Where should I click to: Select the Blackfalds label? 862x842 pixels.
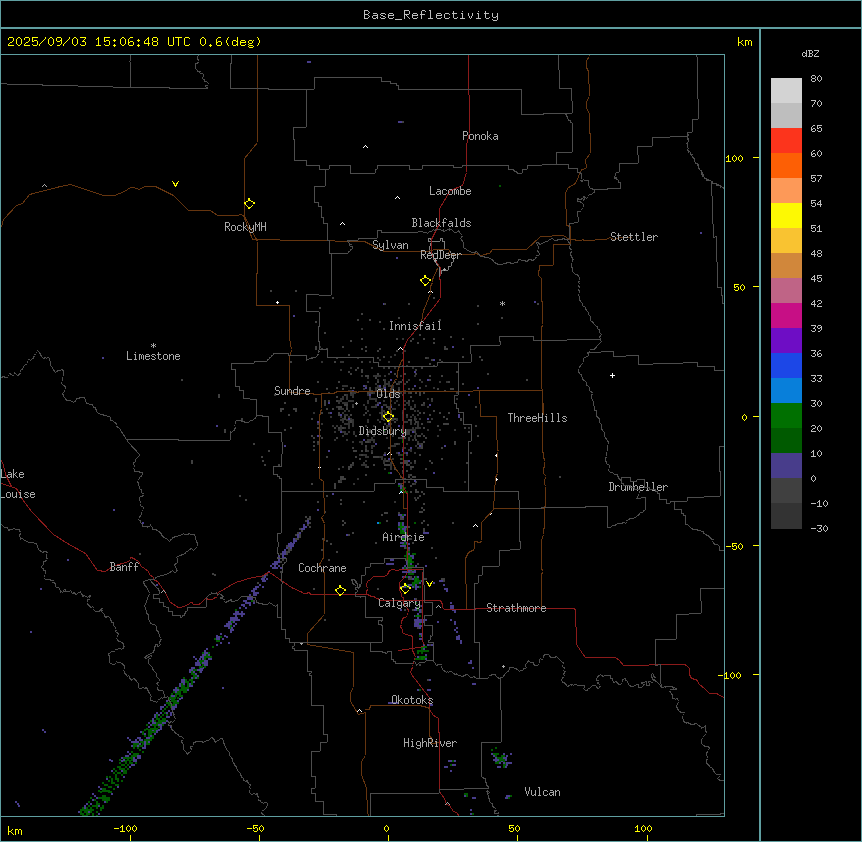(441, 223)
